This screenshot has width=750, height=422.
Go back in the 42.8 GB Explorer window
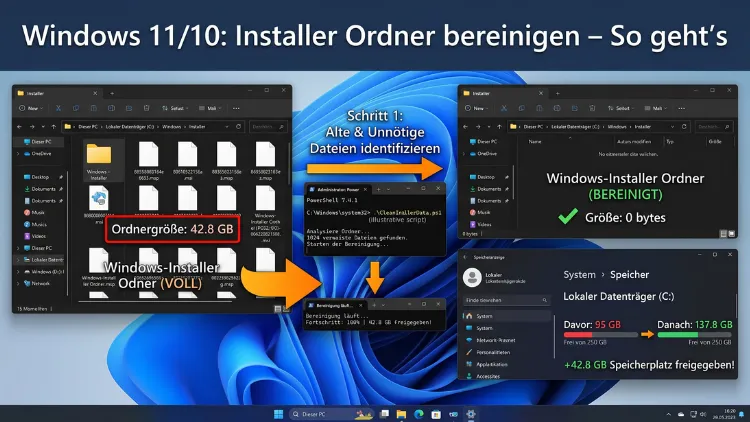19,127
